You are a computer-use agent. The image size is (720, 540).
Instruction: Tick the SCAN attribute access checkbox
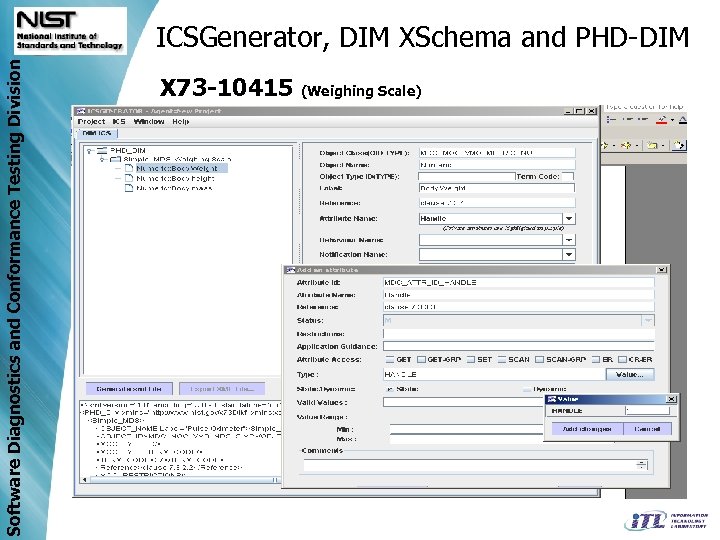(502, 360)
